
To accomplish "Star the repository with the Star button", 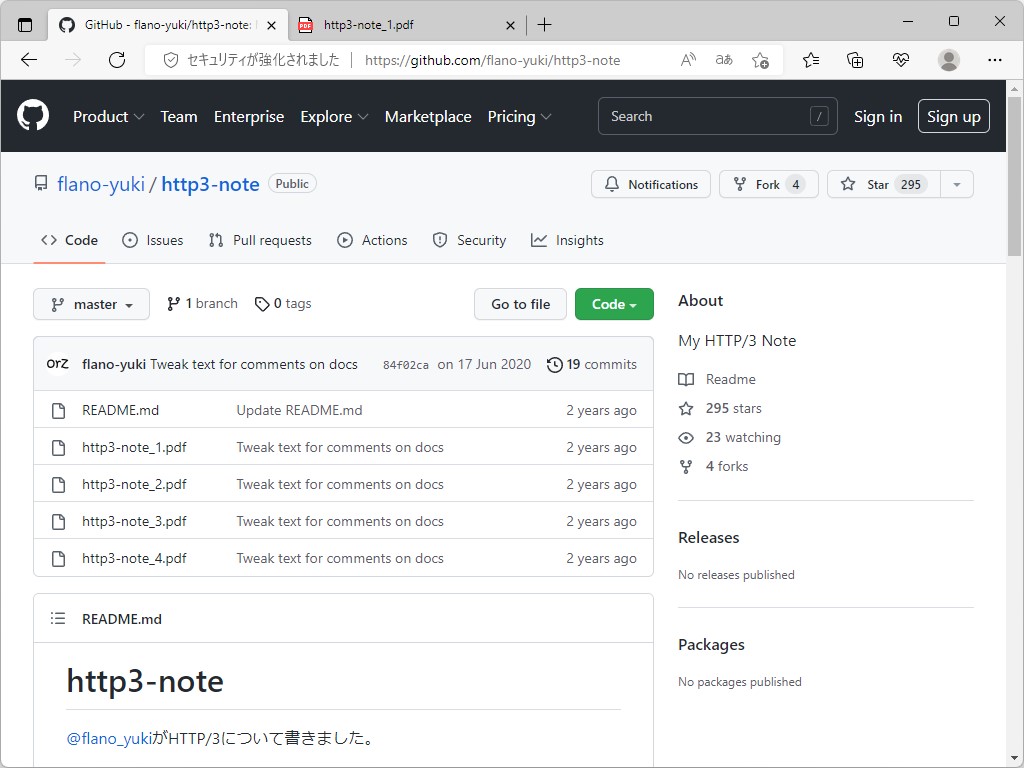I will pyautogui.click(x=881, y=184).
